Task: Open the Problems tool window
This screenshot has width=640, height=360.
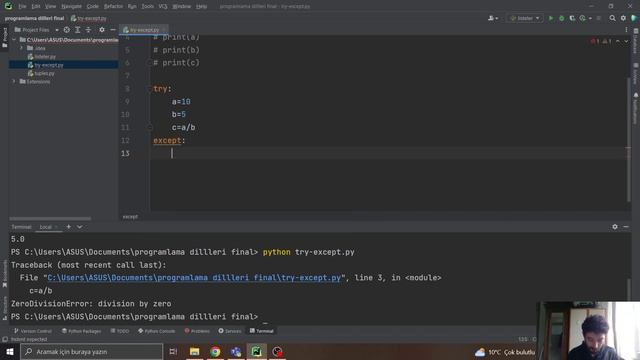Action: coord(197,331)
